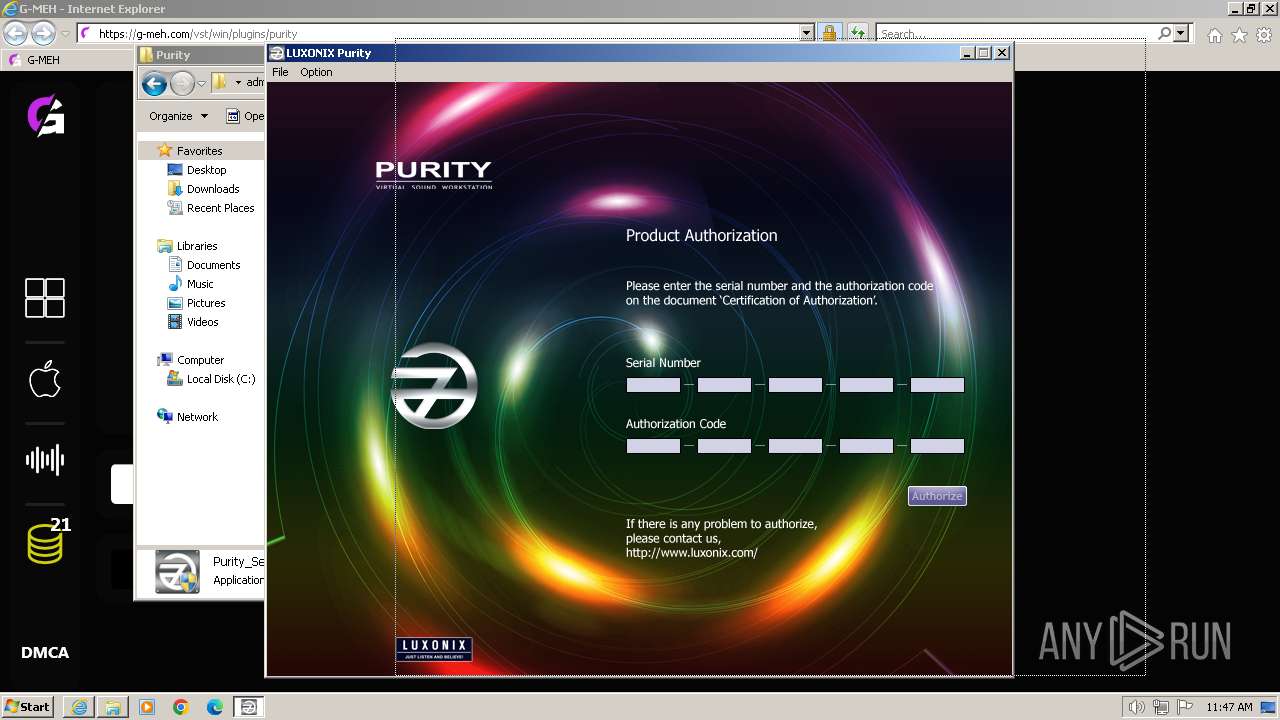Click the Internet Explorer forward button

(43, 33)
